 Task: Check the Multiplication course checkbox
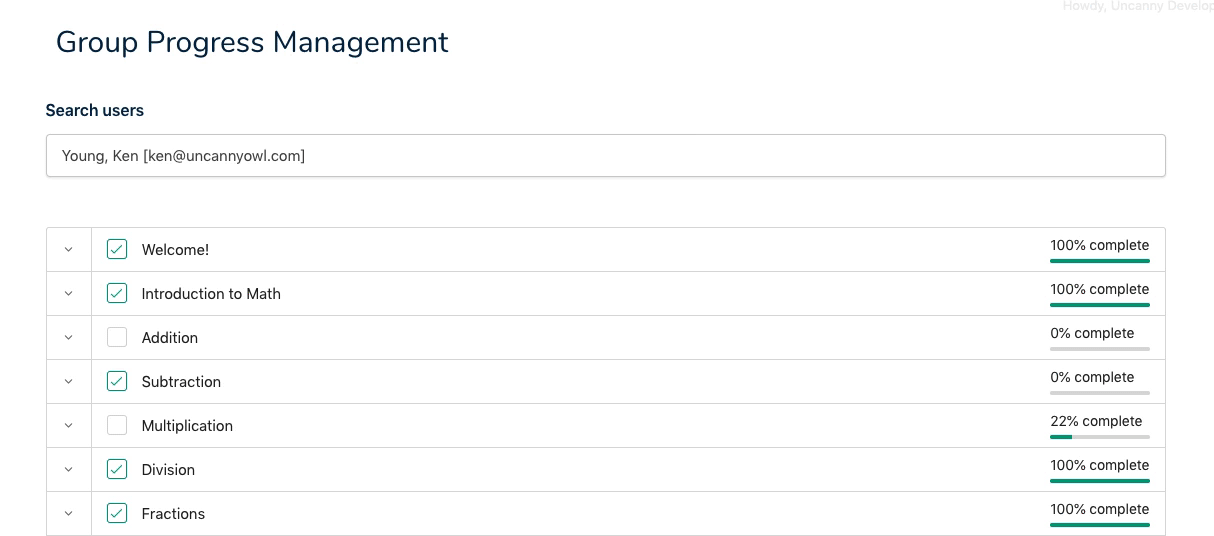117,425
